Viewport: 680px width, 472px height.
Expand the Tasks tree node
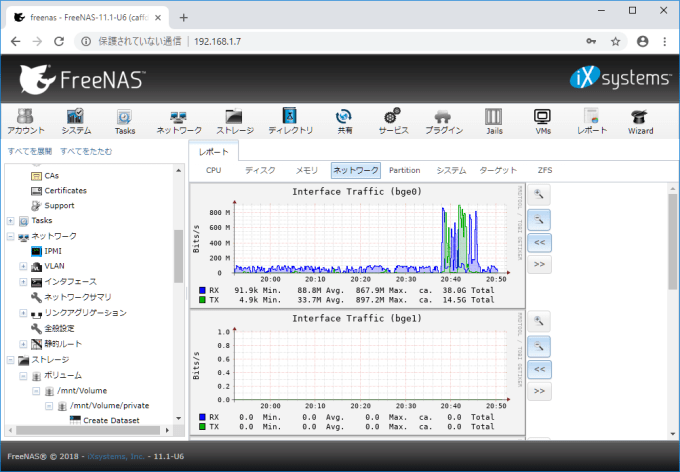[x=10, y=221]
